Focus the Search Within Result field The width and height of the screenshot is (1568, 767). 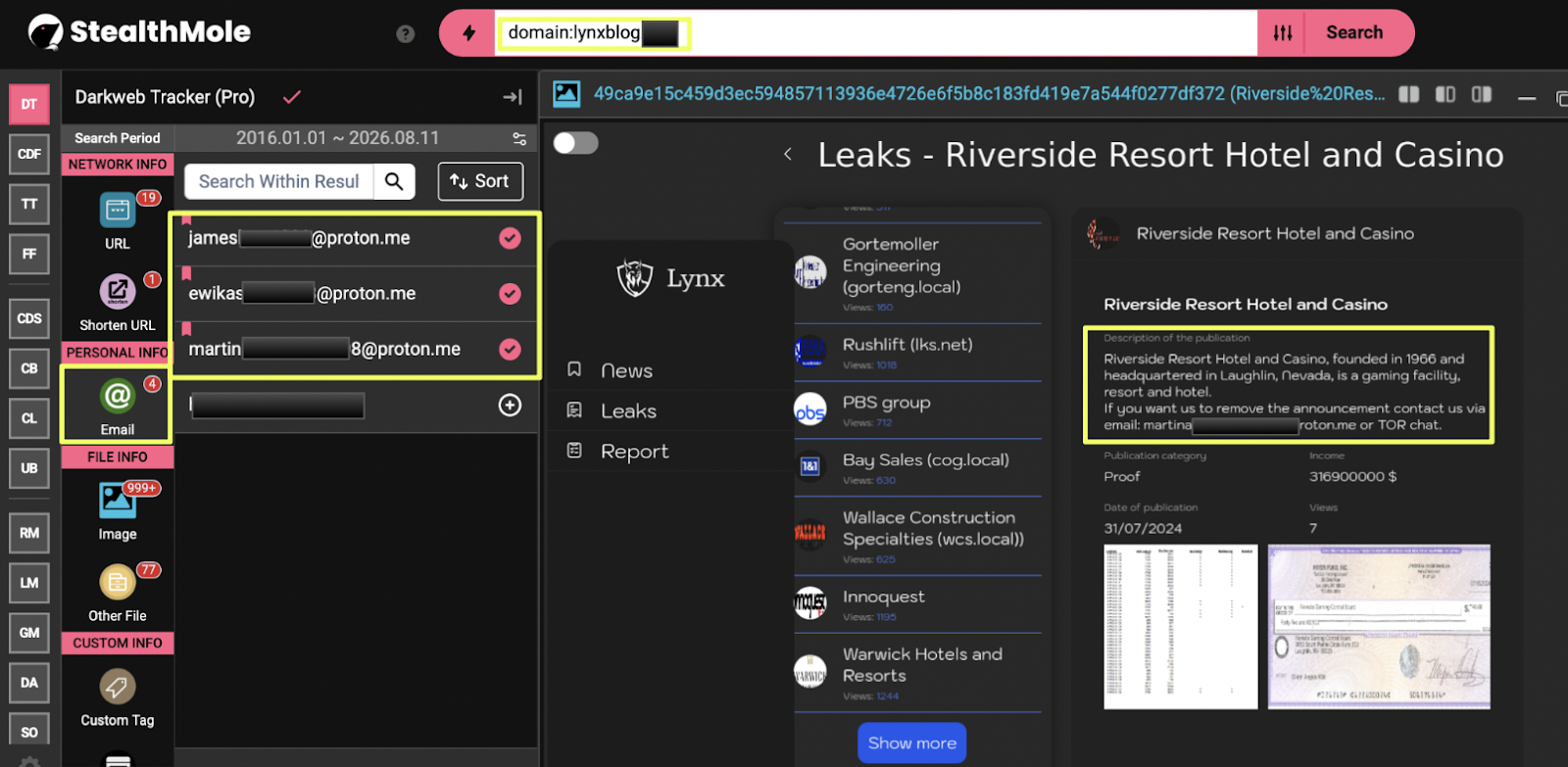point(279,181)
